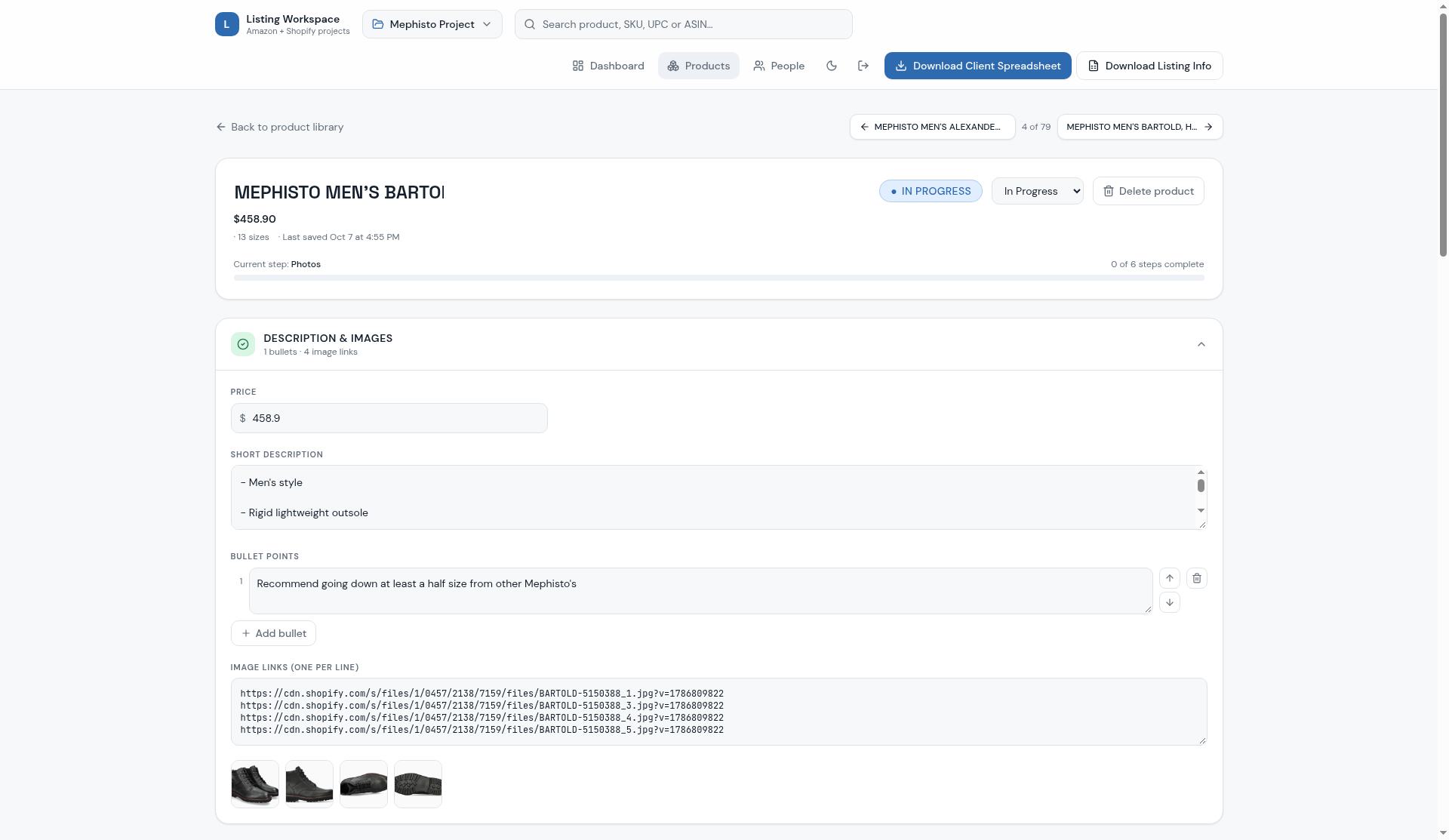Toggle dark mode moon icon
This screenshot has height=840, width=1449.
pyautogui.click(x=832, y=66)
